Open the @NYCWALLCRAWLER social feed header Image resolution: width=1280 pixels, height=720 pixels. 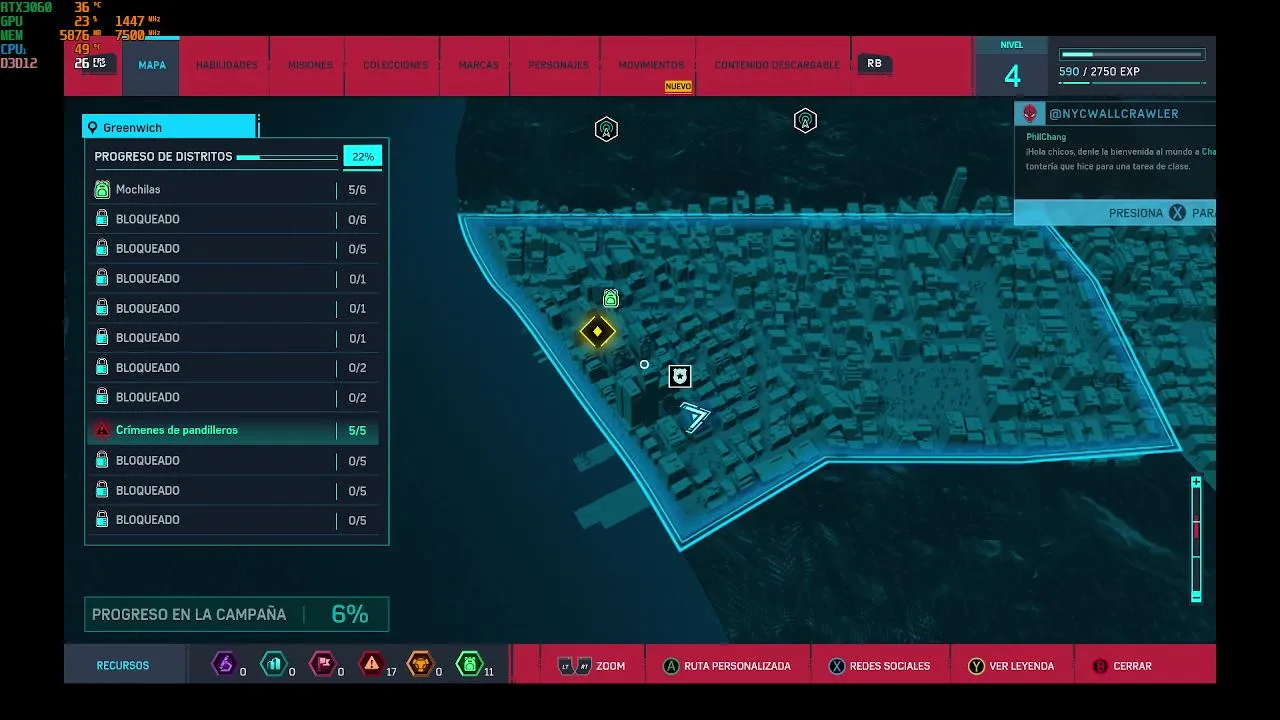click(1115, 113)
